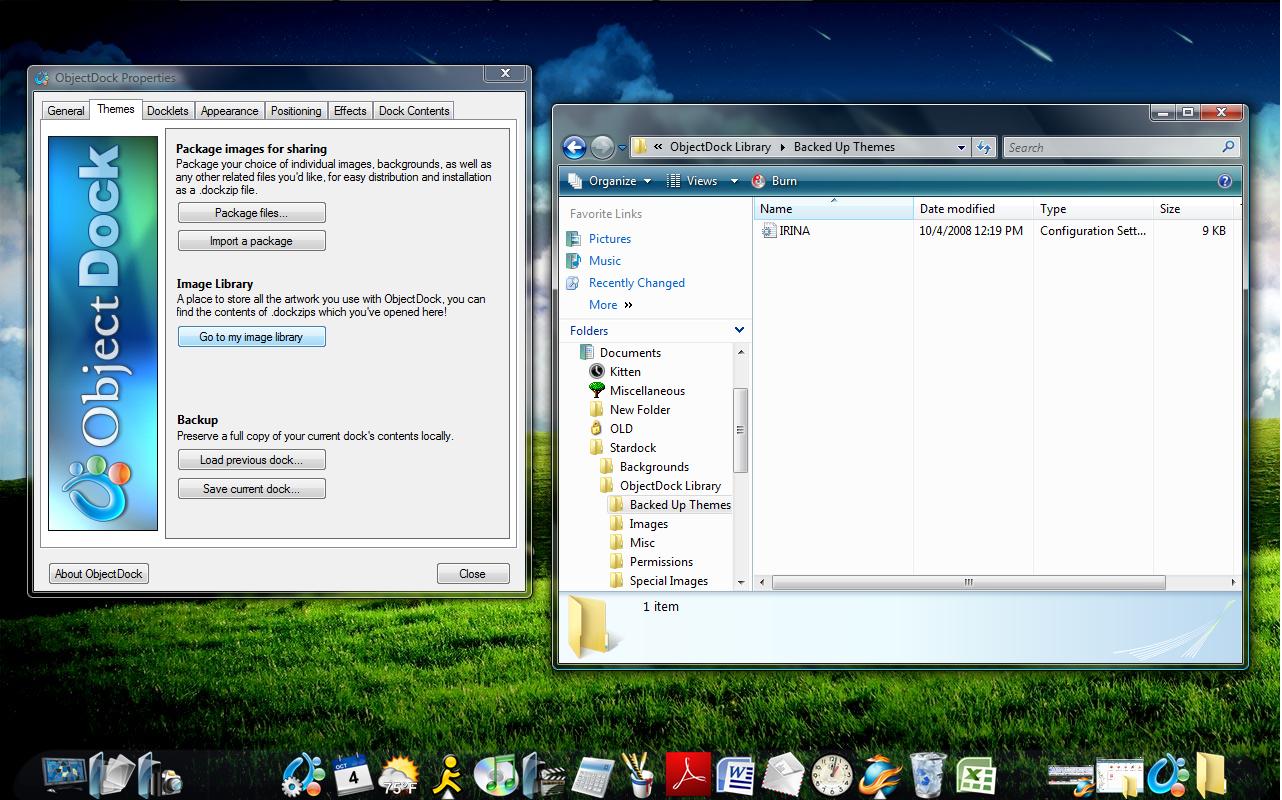Click the Explorer Search input field
Screen dimensions: 1282x800
1113,147
